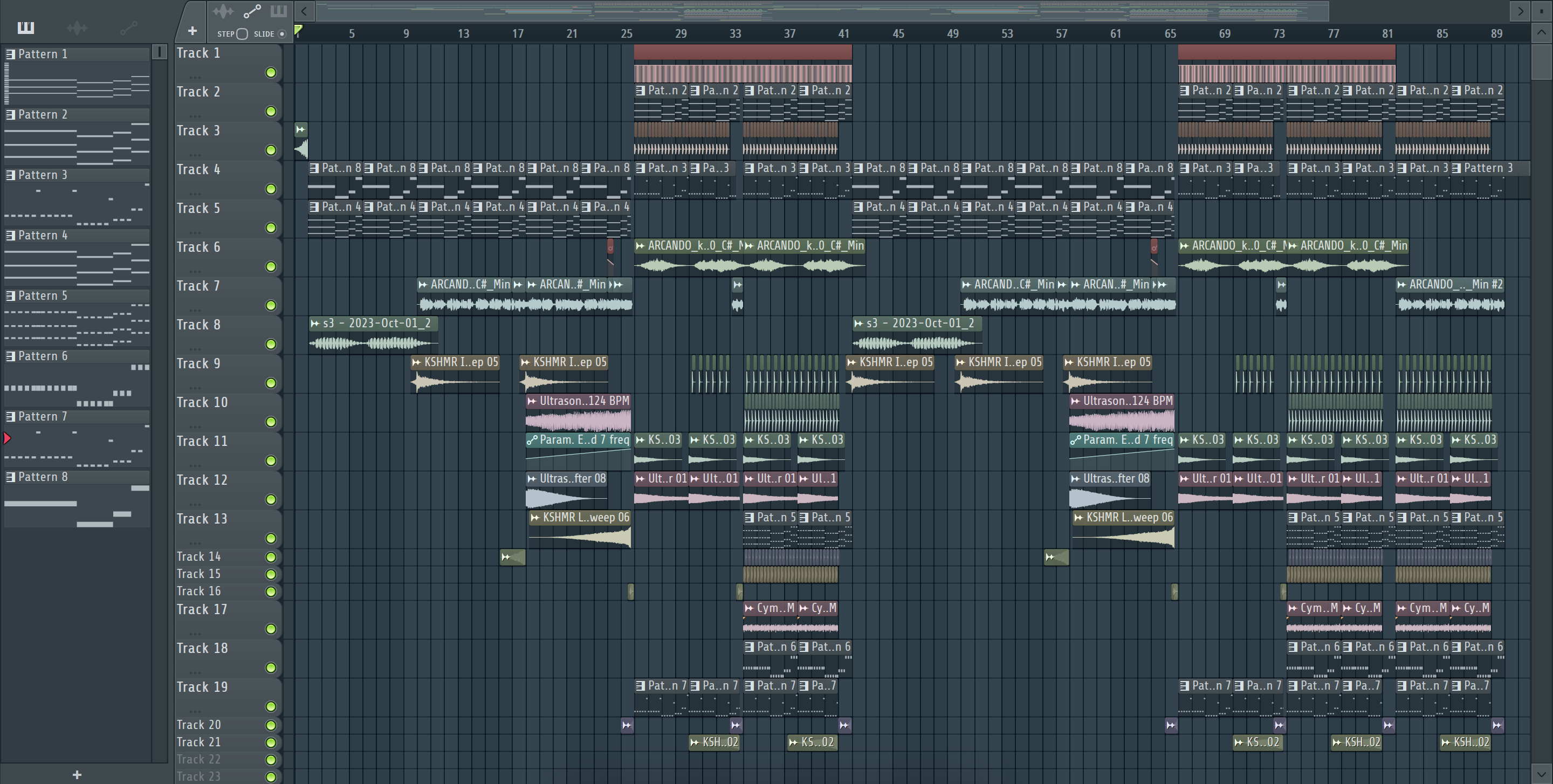Image resolution: width=1553 pixels, height=784 pixels.
Task: Add a new playlist track with plus icon
Action: click(193, 30)
